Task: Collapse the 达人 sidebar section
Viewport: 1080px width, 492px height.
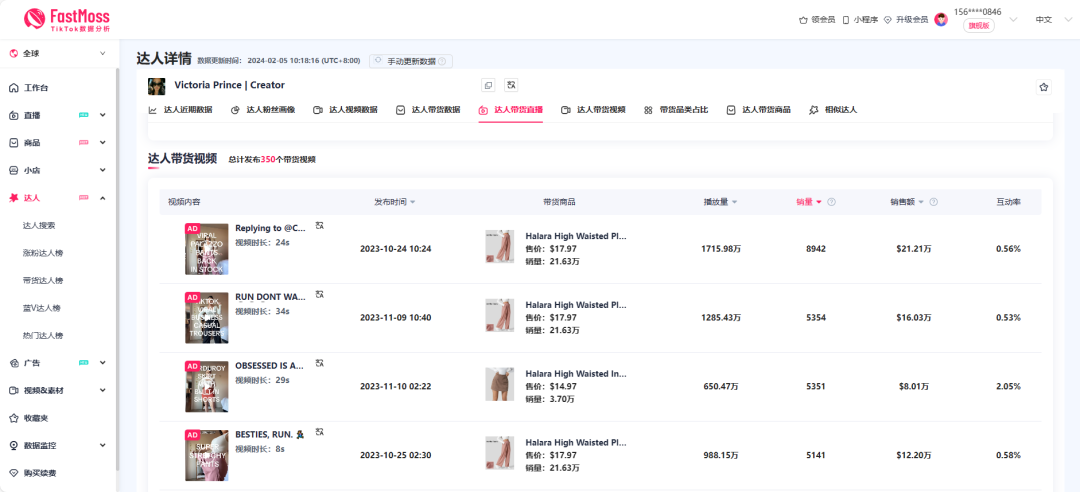Action: click(x=102, y=198)
